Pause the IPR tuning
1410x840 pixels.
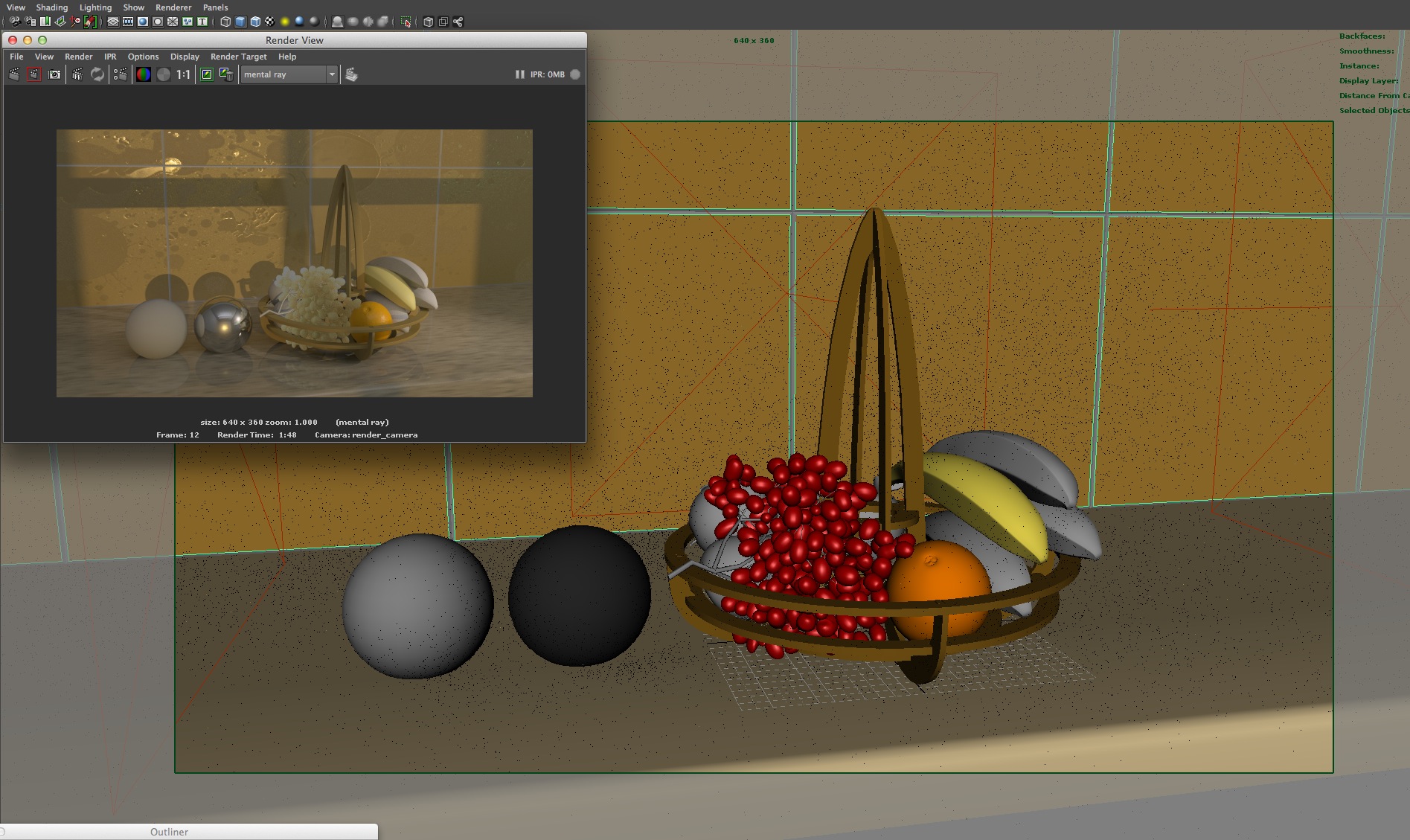[519, 74]
